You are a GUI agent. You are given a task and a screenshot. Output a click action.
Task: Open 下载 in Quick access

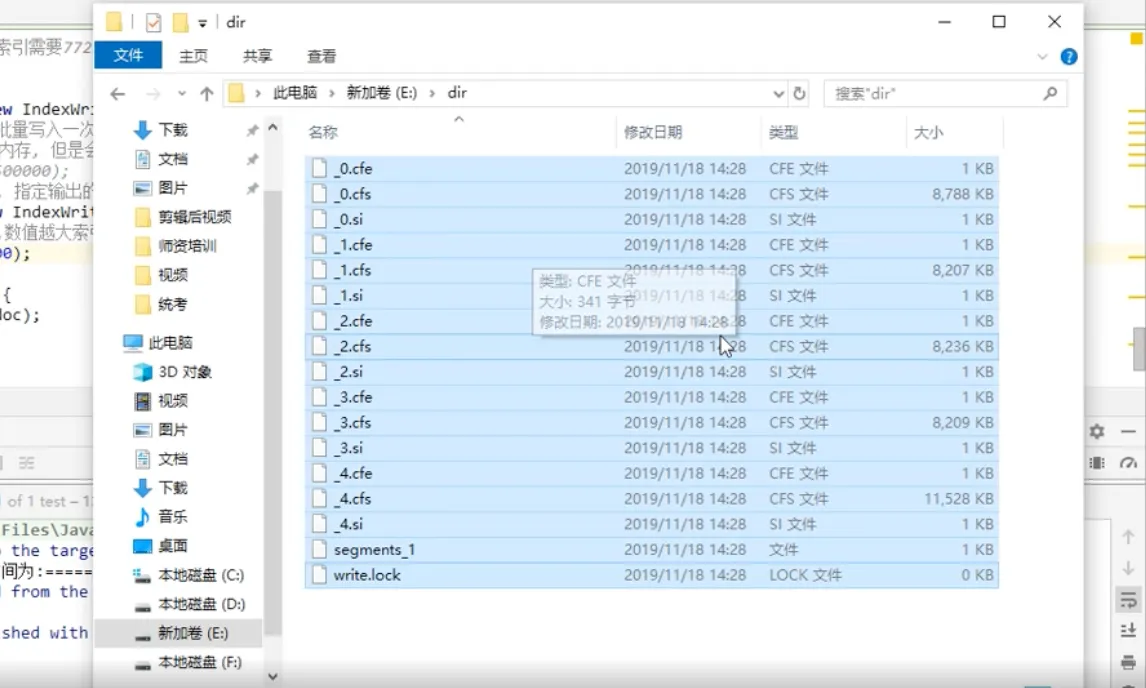(173, 130)
